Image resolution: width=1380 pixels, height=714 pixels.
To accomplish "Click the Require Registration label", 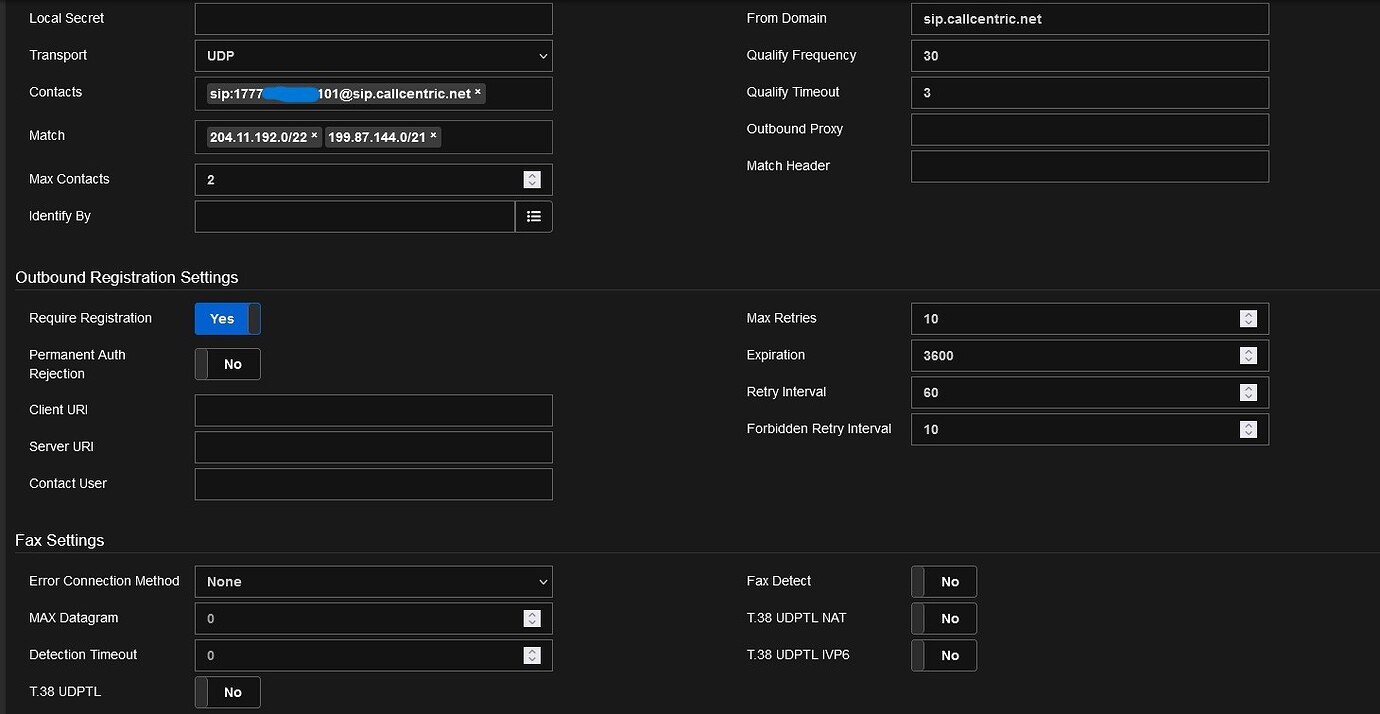I will pyautogui.click(x=91, y=318).
